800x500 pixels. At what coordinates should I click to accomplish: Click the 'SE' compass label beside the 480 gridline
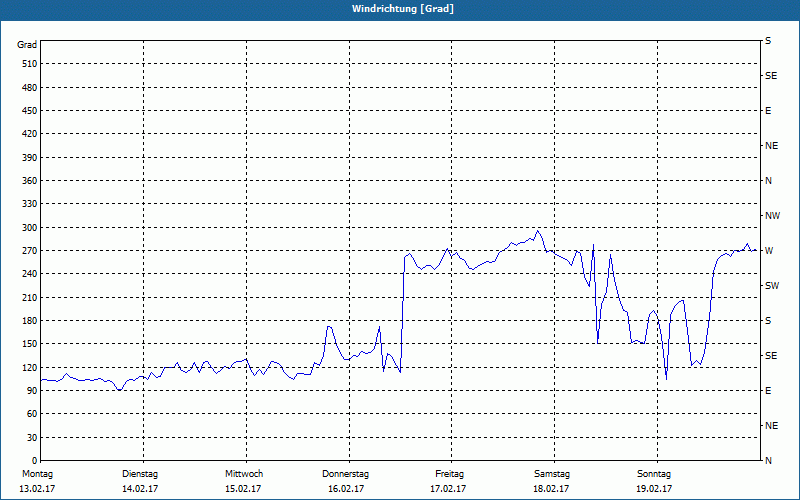click(x=771, y=76)
